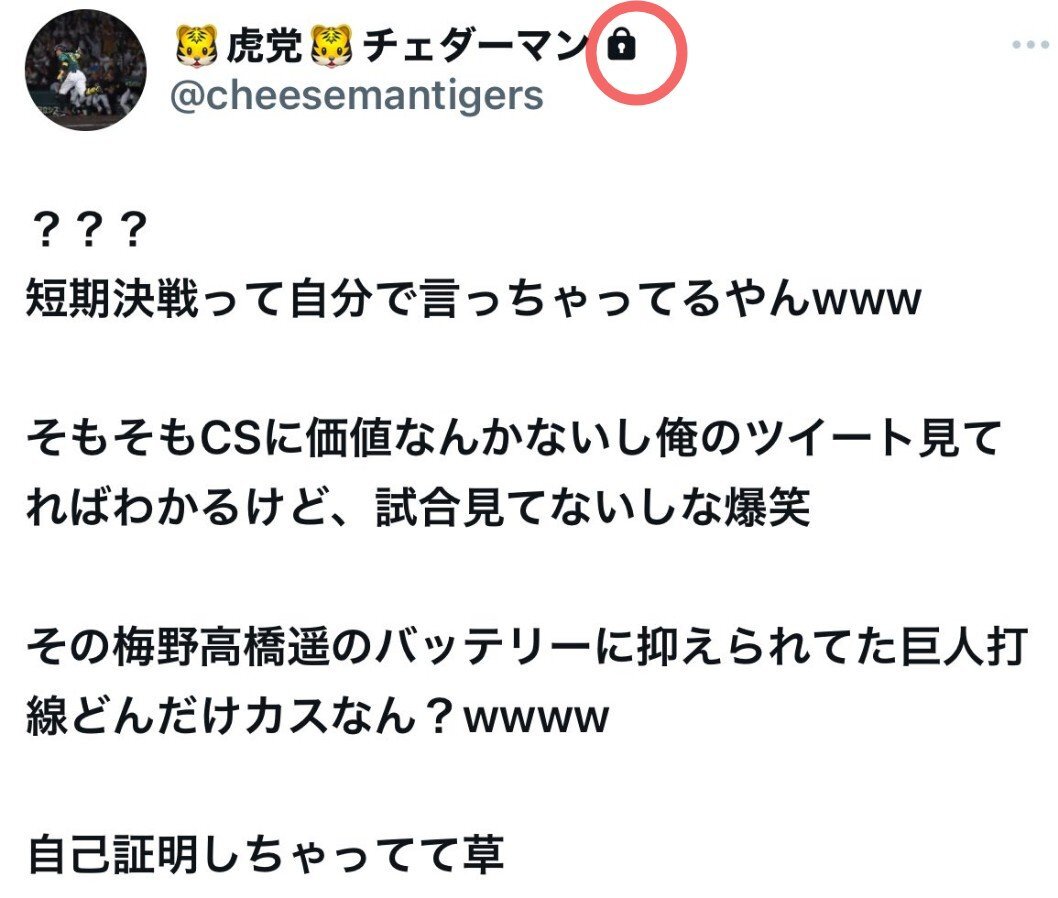Click the line starting with 線どんだけカス
The height and width of the screenshot is (898, 1058).
tap(317, 716)
